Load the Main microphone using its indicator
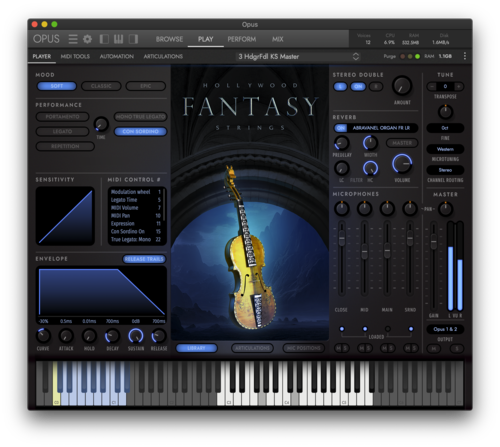The width and height of the screenshot is (500, 447). click(387, 329)
